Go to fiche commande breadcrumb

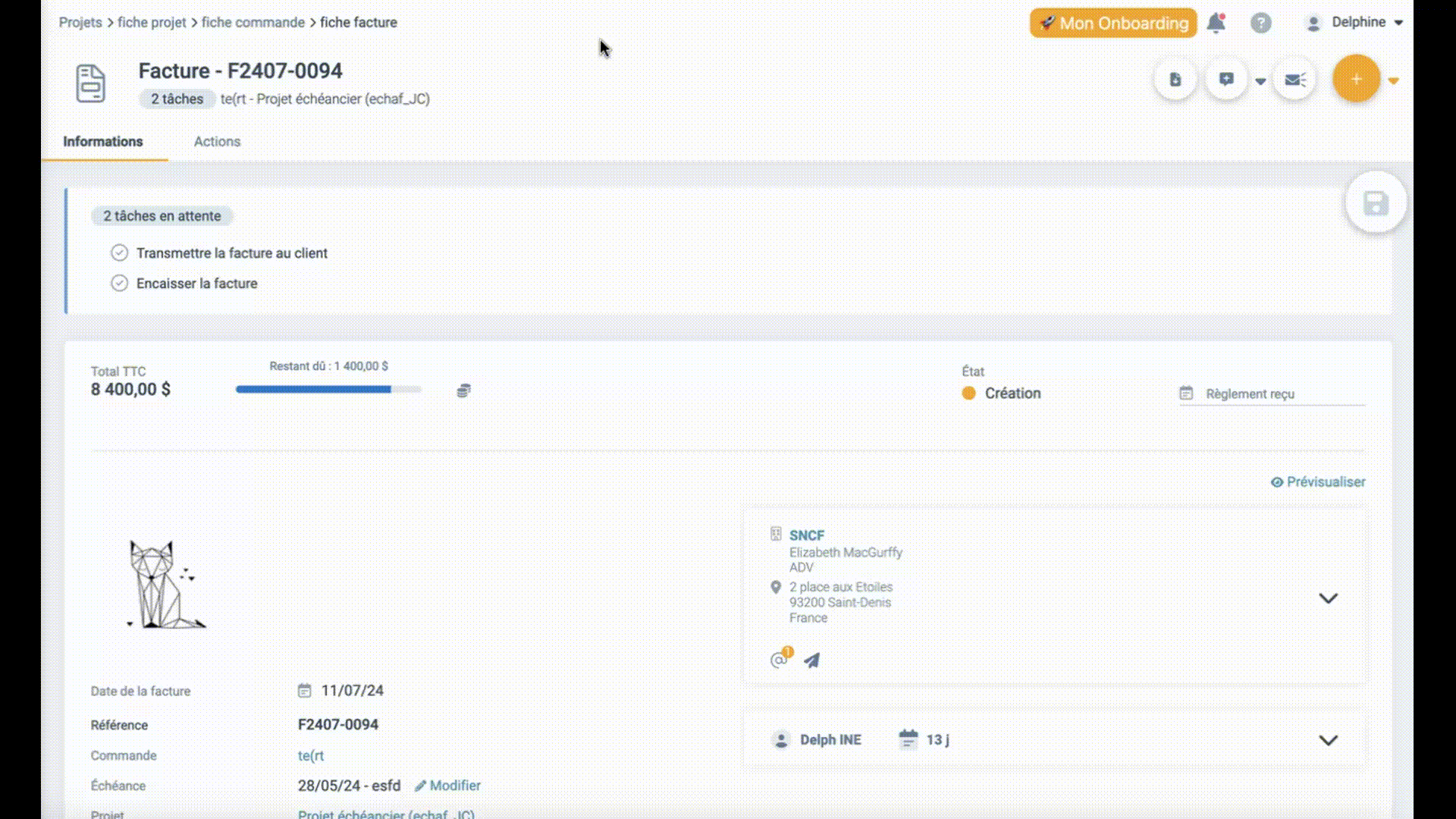click(253, 23)
